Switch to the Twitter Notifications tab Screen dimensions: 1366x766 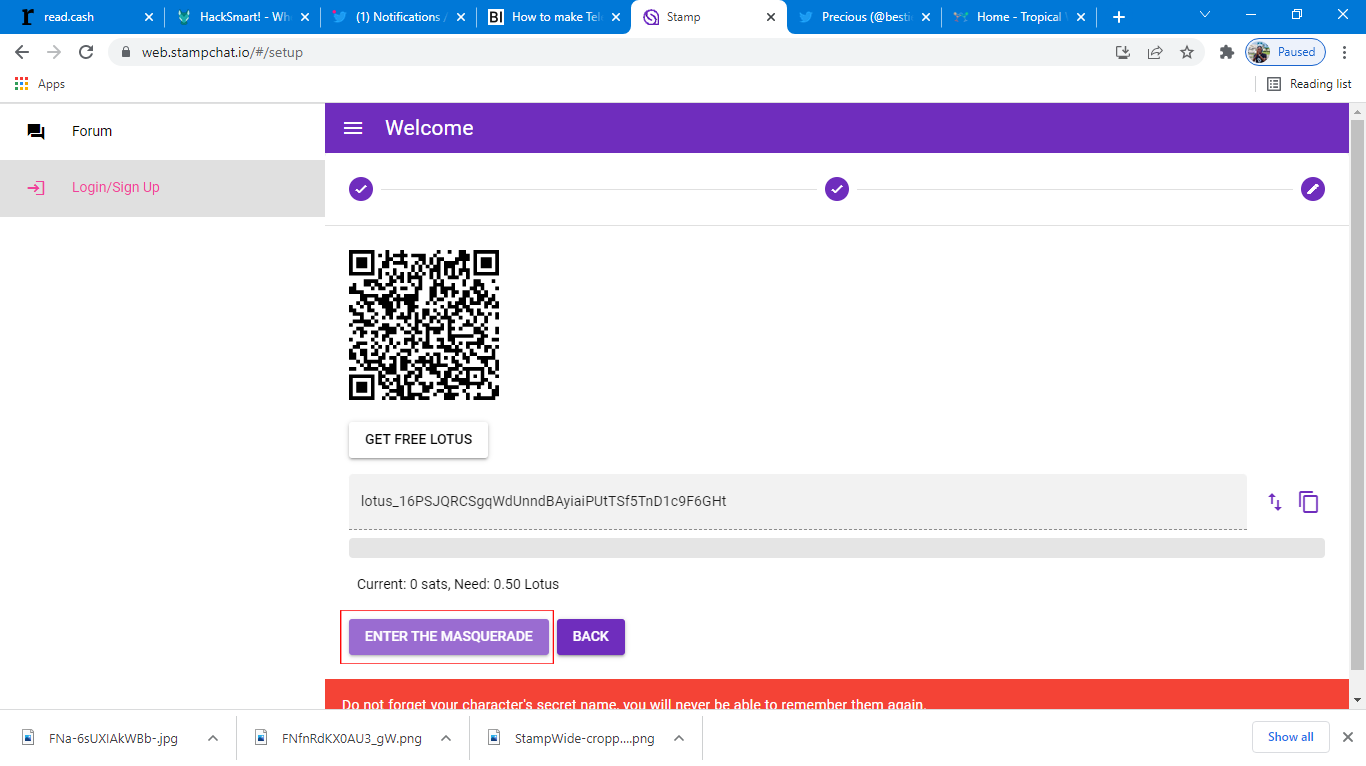point(397,17)
